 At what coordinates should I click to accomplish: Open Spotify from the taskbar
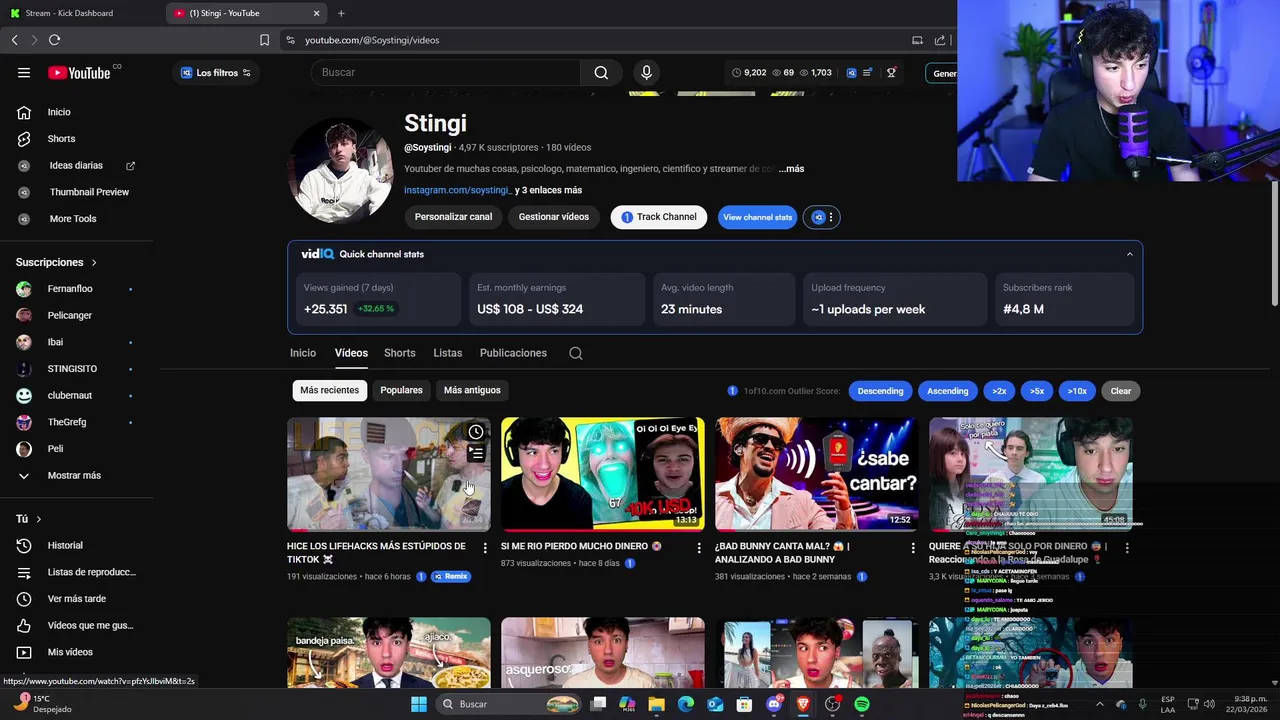tap(862, 704)
